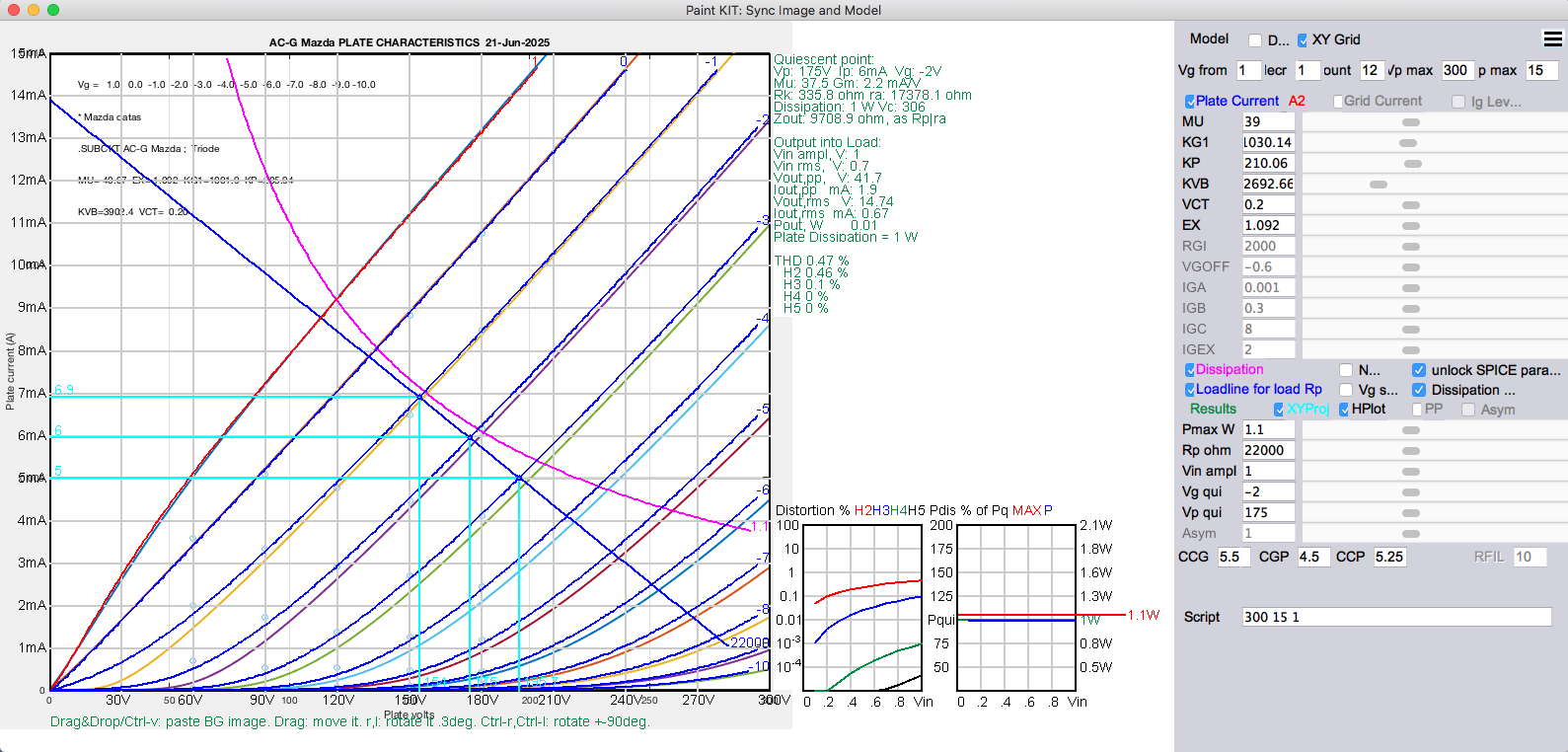Click the chart title AC-G Mazda PLATE CHARACTERISTICS

(410, 42)
